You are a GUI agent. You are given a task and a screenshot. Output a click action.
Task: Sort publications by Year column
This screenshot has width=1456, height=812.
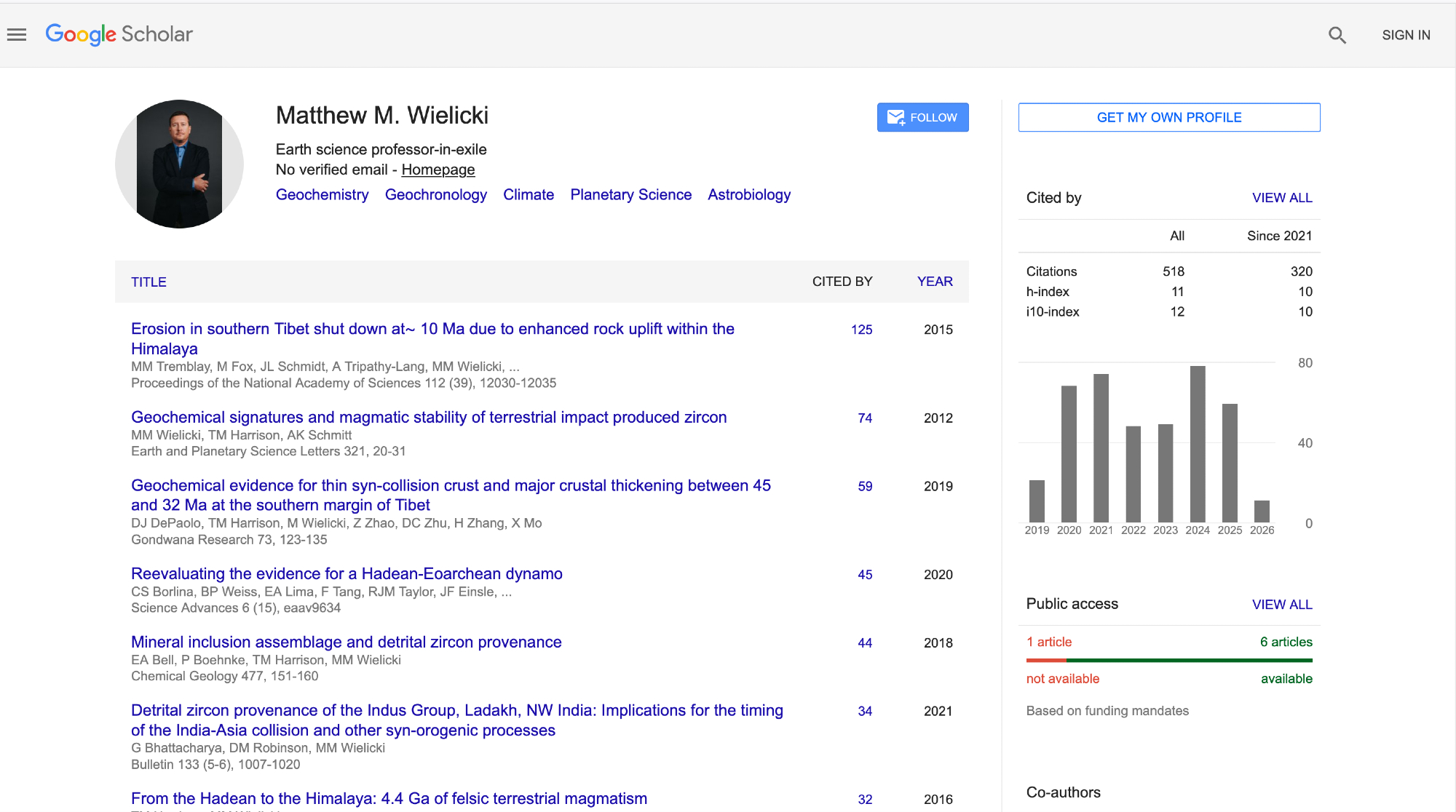934,282
